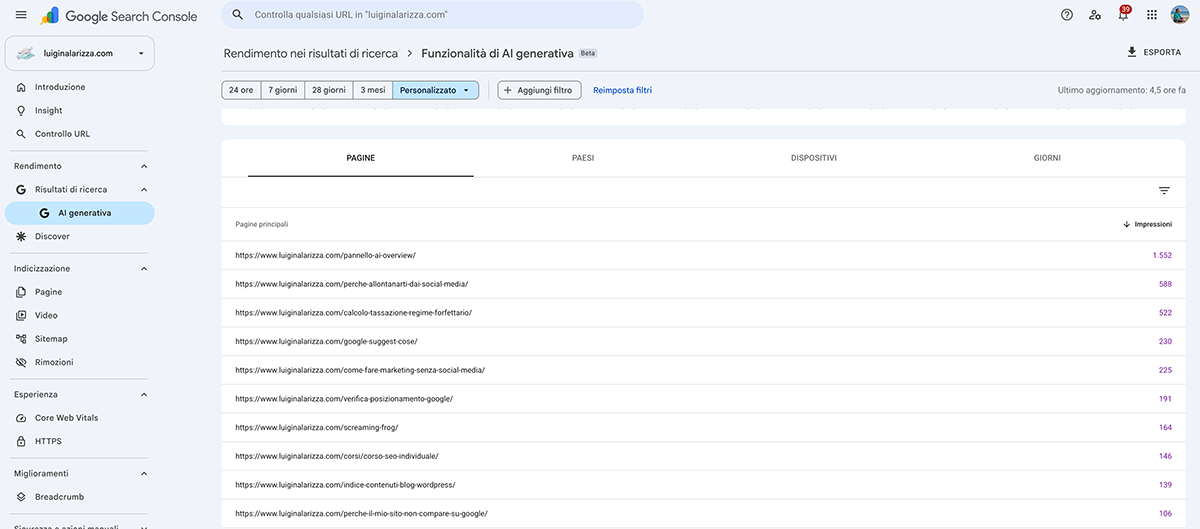The width and height of the screenshot is (1200, 529).
Task: Open the screaming-frog page row
Action: point(703,427)
